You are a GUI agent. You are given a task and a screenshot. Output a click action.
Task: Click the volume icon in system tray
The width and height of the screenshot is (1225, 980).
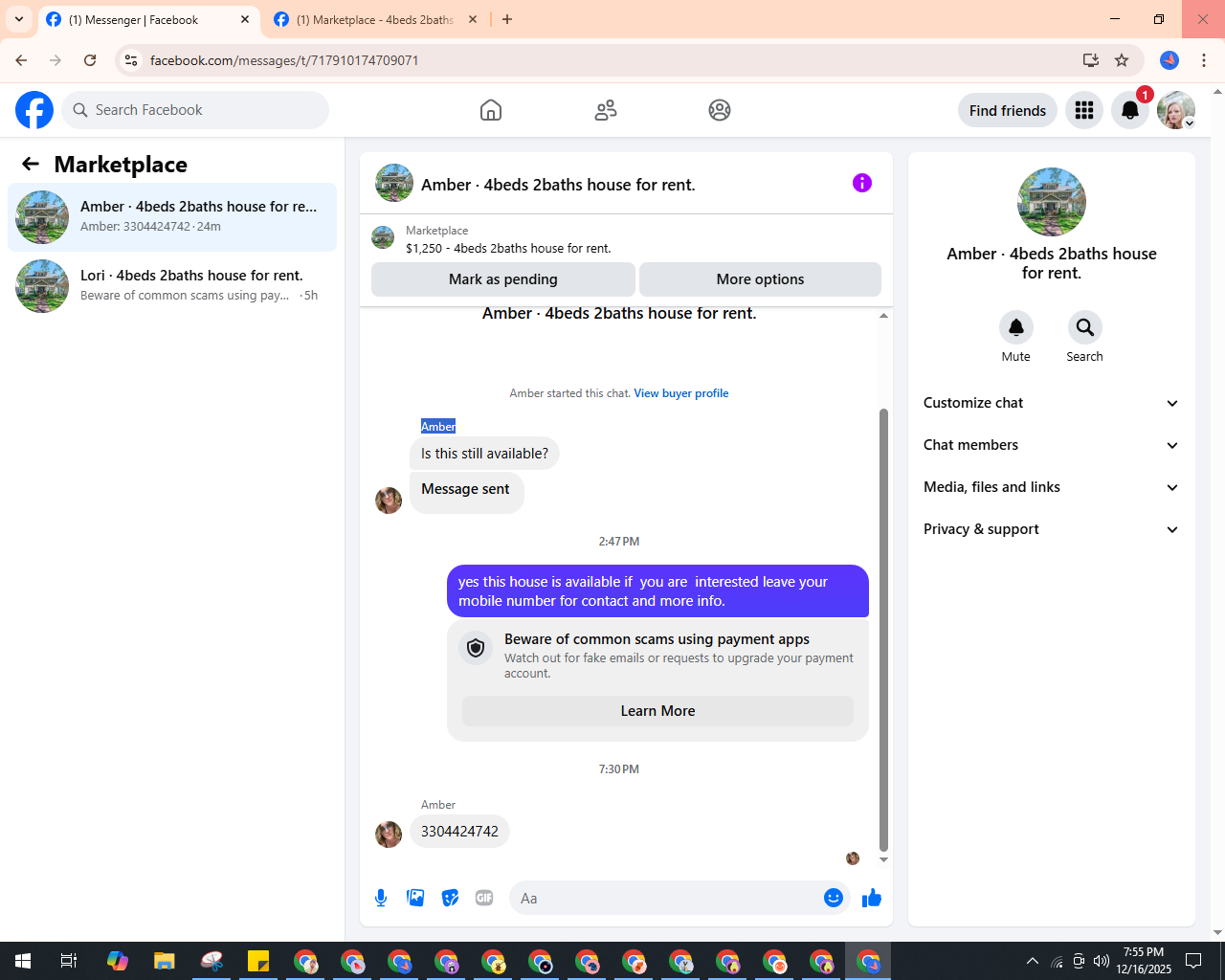tap(1102, 961)
